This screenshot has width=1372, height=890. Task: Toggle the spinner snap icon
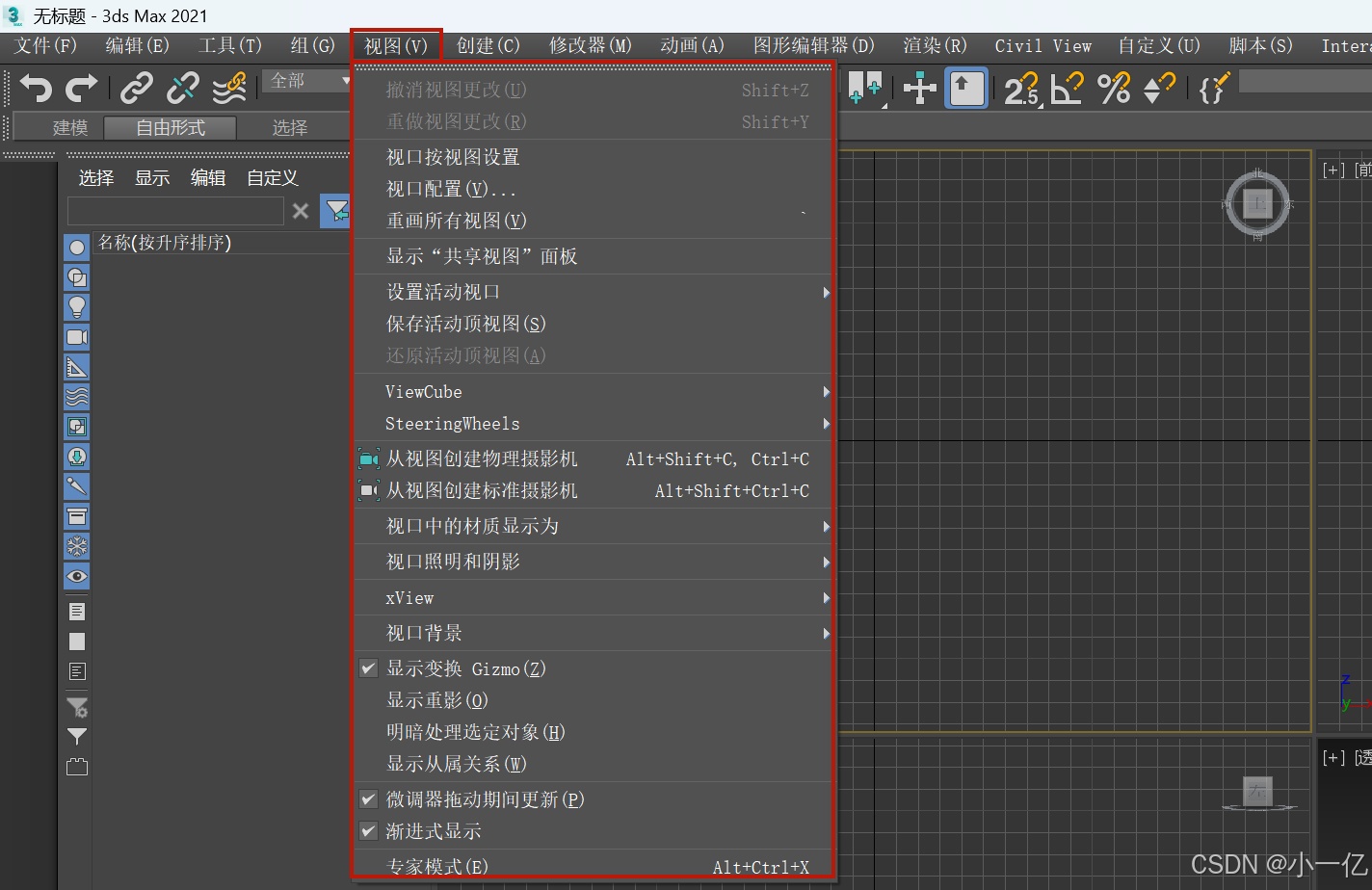pyautogui.click(x=1159, y=89)
